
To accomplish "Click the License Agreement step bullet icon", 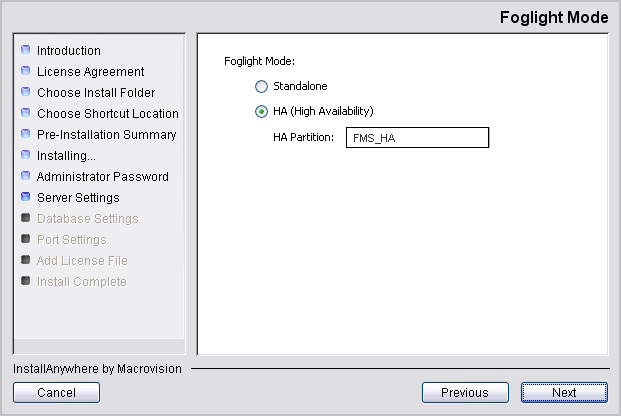I will coord(26,71).
